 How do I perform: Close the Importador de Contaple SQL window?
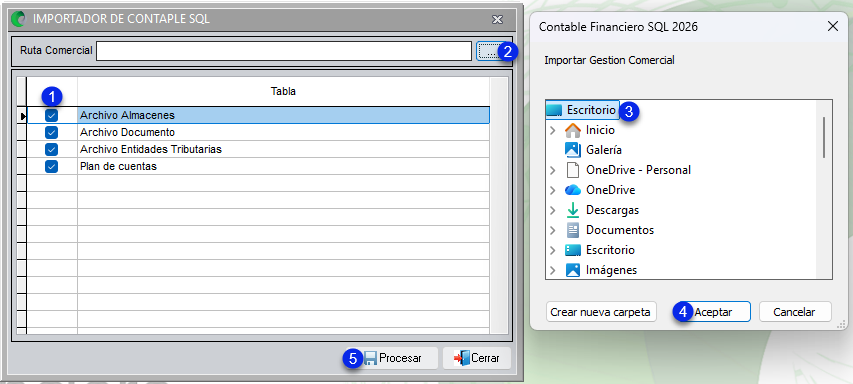(x=497, y=20)
